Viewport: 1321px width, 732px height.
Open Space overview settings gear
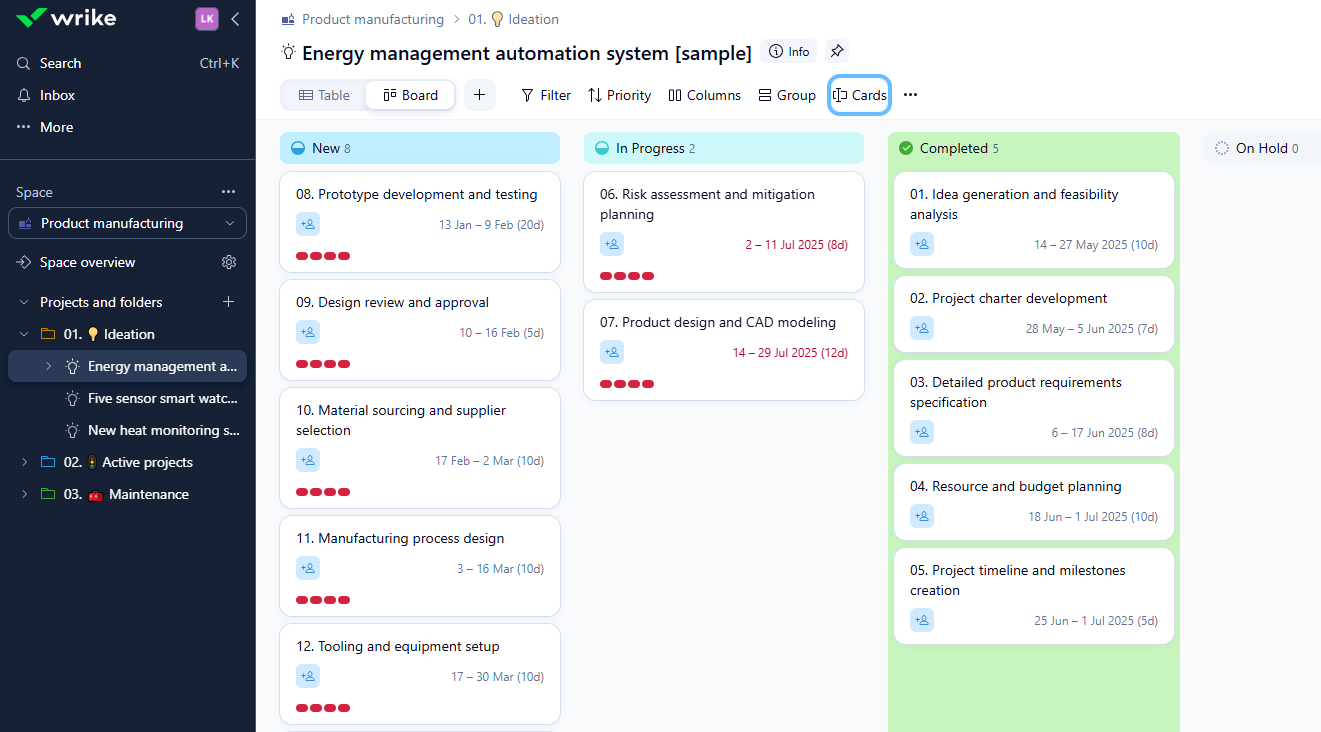coord(229,262)
